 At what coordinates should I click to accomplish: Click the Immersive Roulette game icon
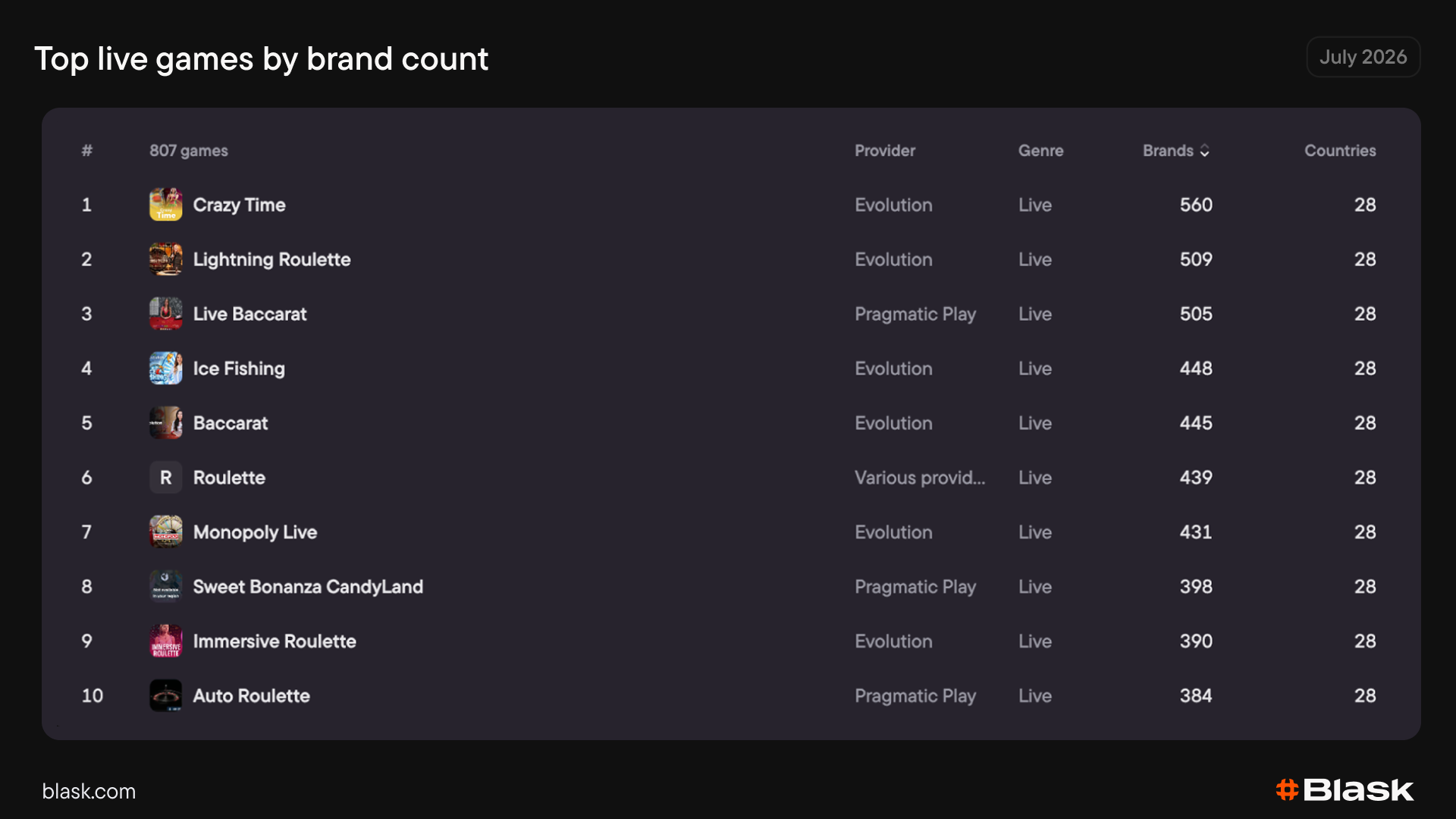point(165,642)
